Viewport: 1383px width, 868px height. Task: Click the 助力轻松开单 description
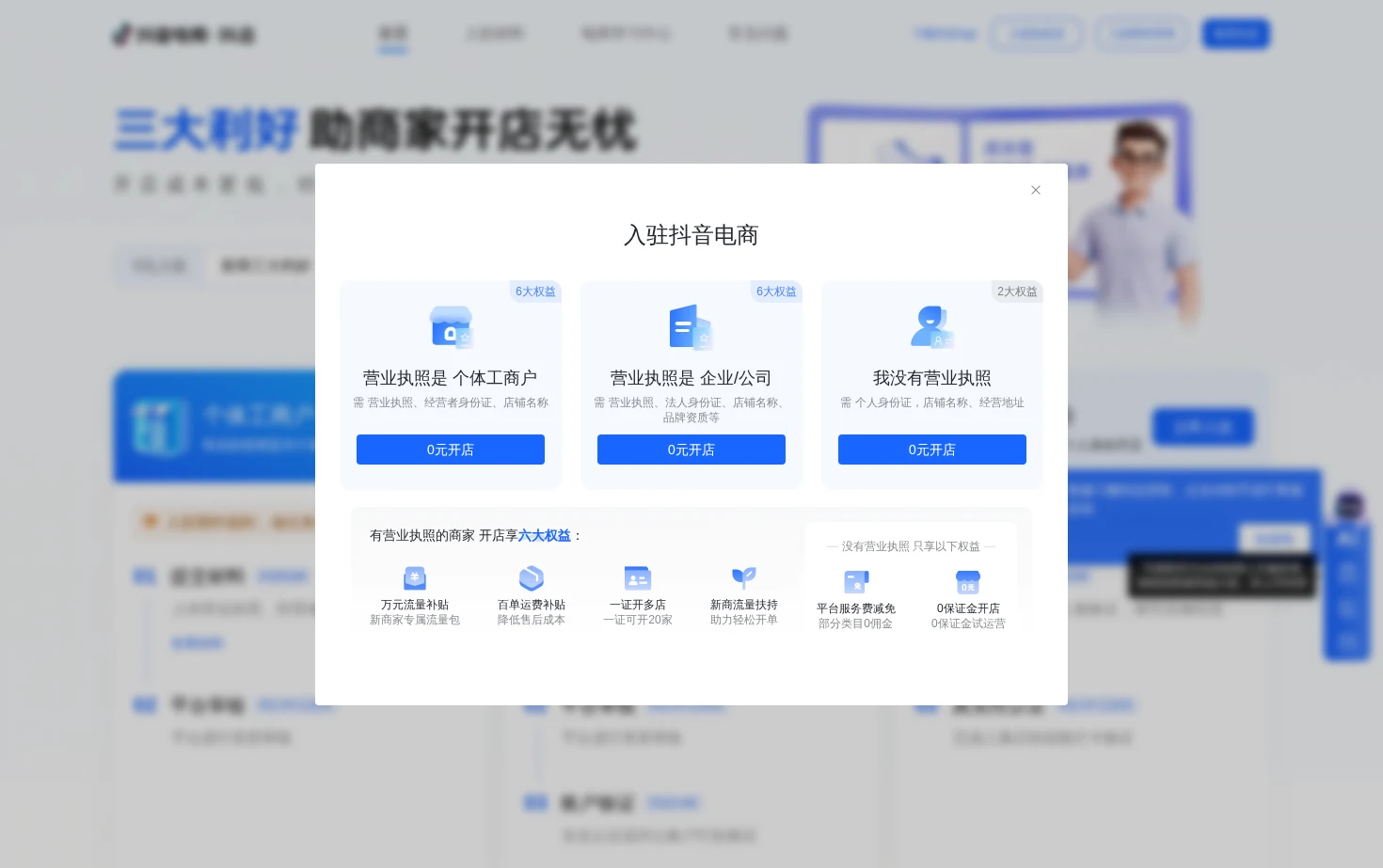(x=744, y=620)
